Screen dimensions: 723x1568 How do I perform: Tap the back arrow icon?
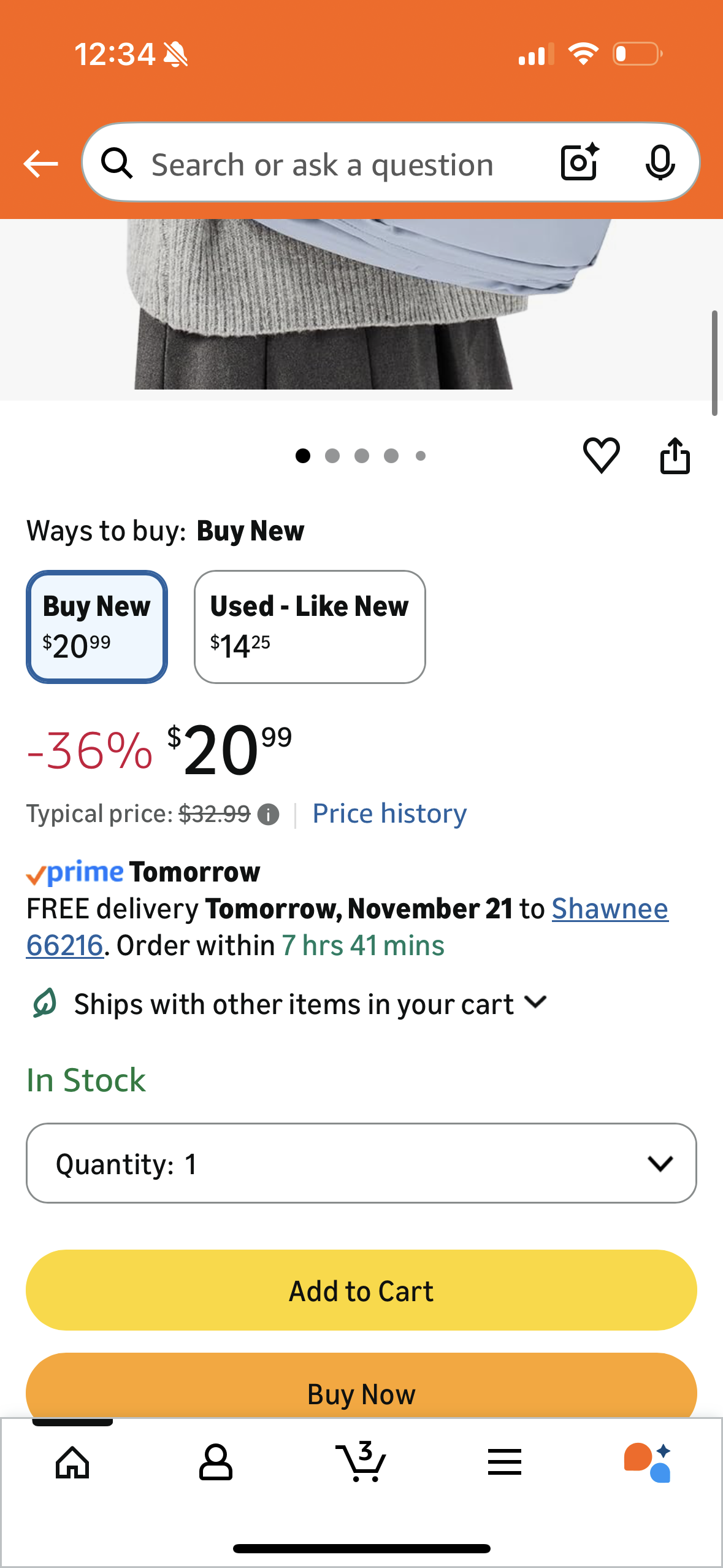[40, 164]
